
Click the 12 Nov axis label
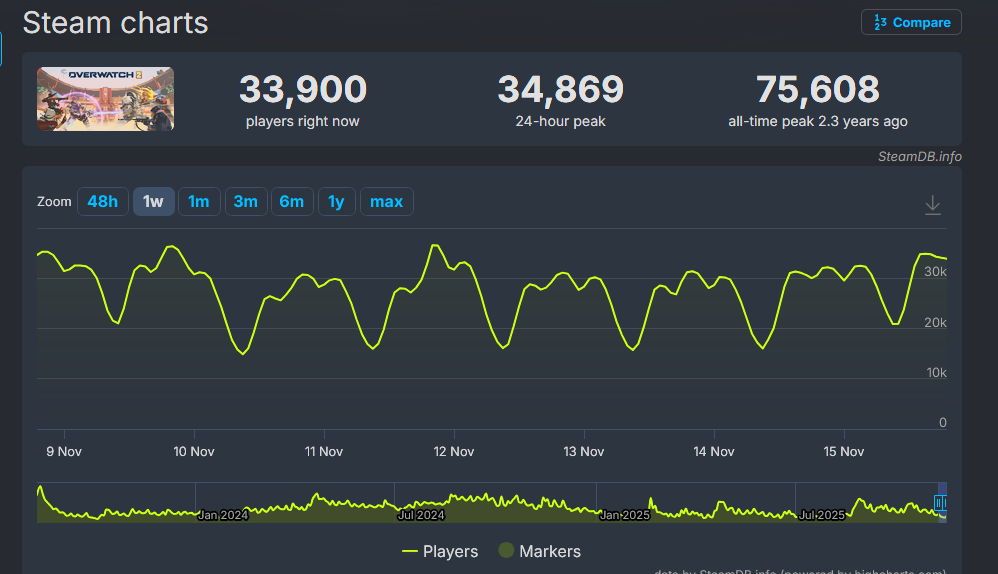pyautogui.click(x=454, y=451)
